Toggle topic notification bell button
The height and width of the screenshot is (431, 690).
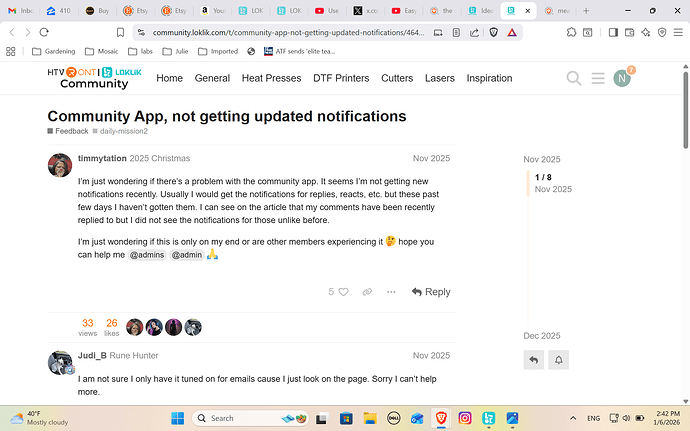click(558, 360)
